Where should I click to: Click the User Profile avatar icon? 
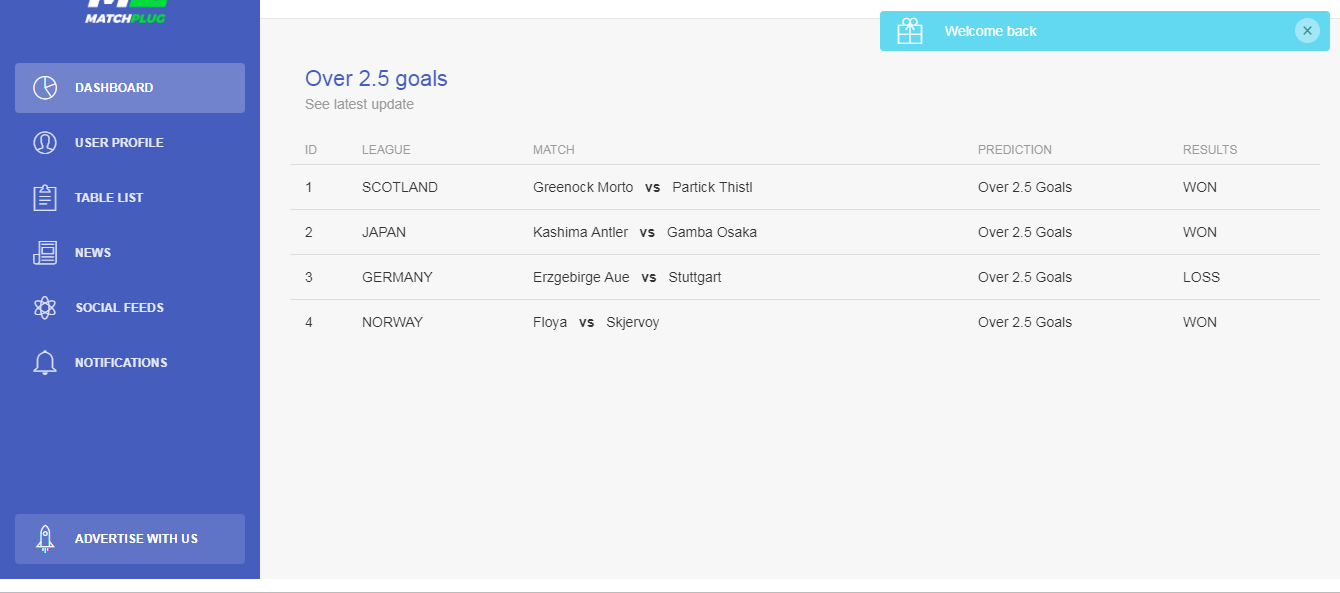[45, 143]
